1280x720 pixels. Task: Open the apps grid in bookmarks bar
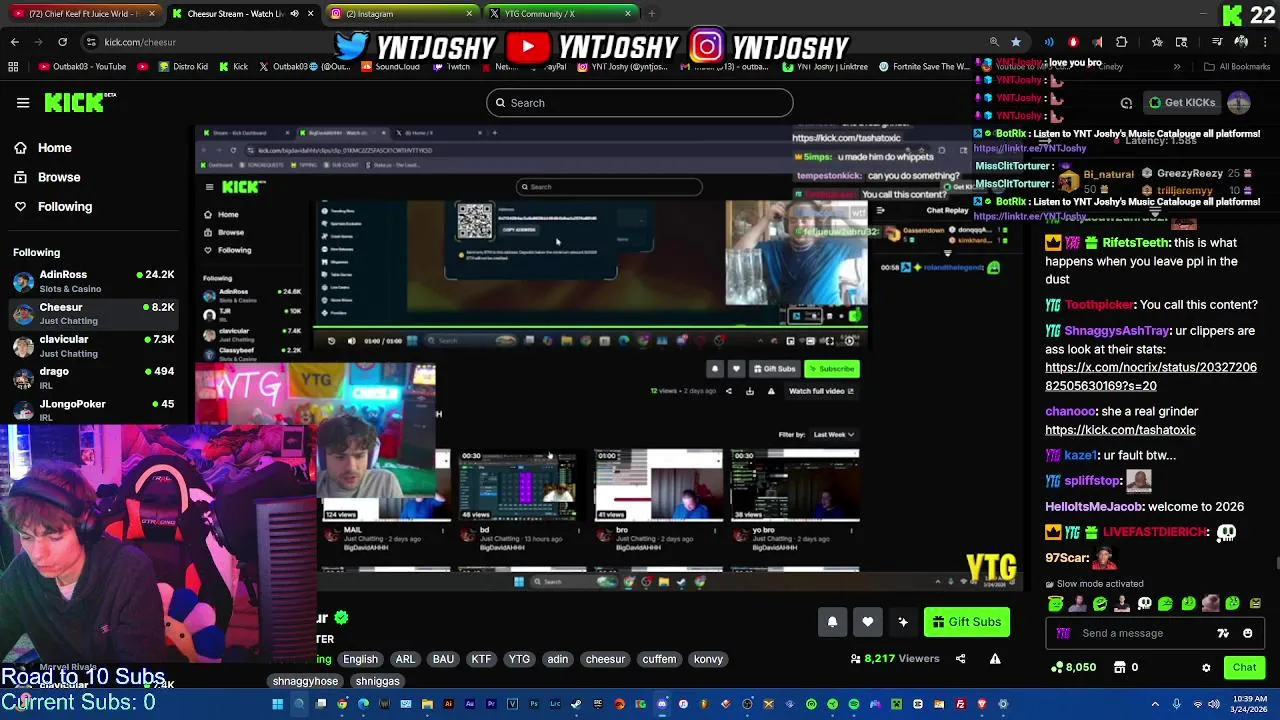(x=13, y=67)
